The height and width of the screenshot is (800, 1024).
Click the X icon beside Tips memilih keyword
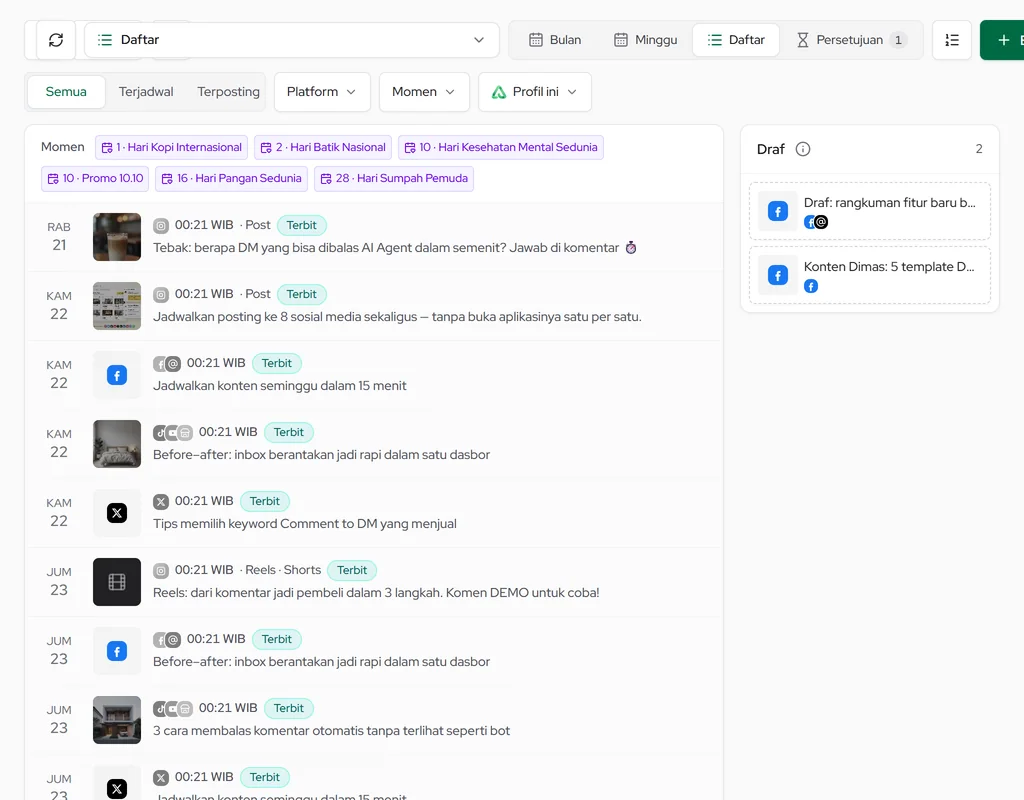[117, 513]
